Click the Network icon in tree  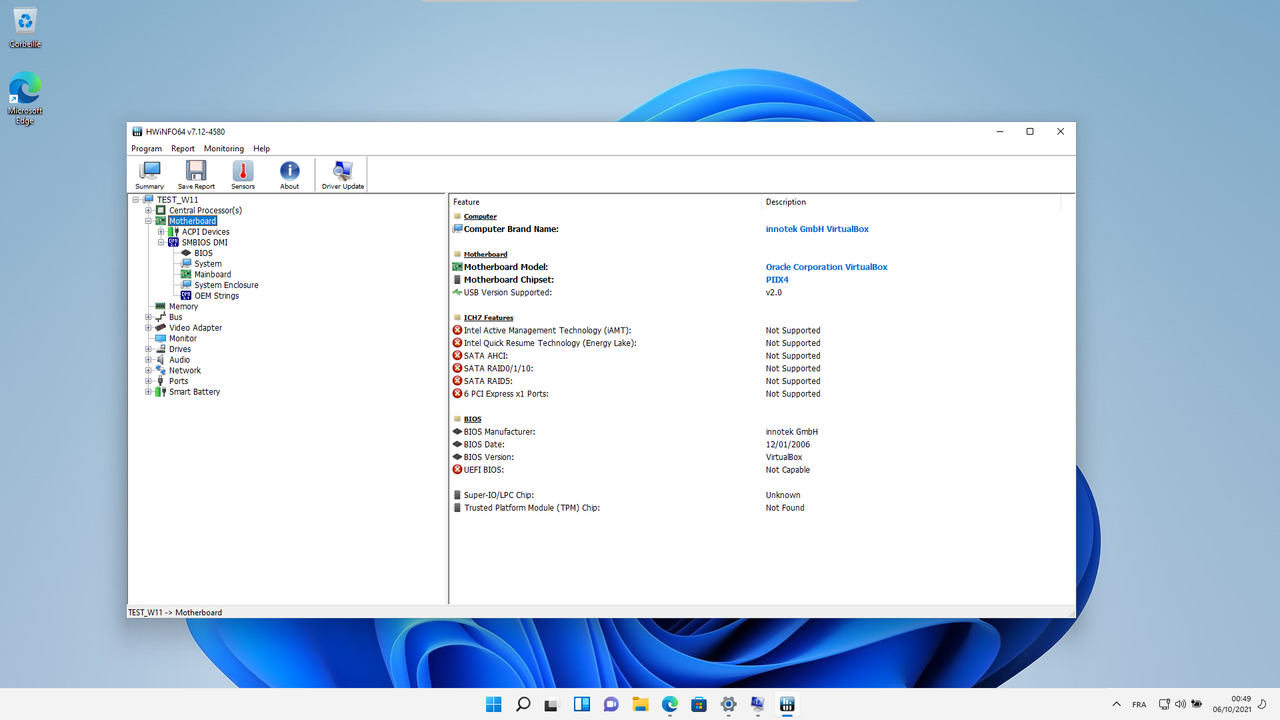(x=161, y=370)
